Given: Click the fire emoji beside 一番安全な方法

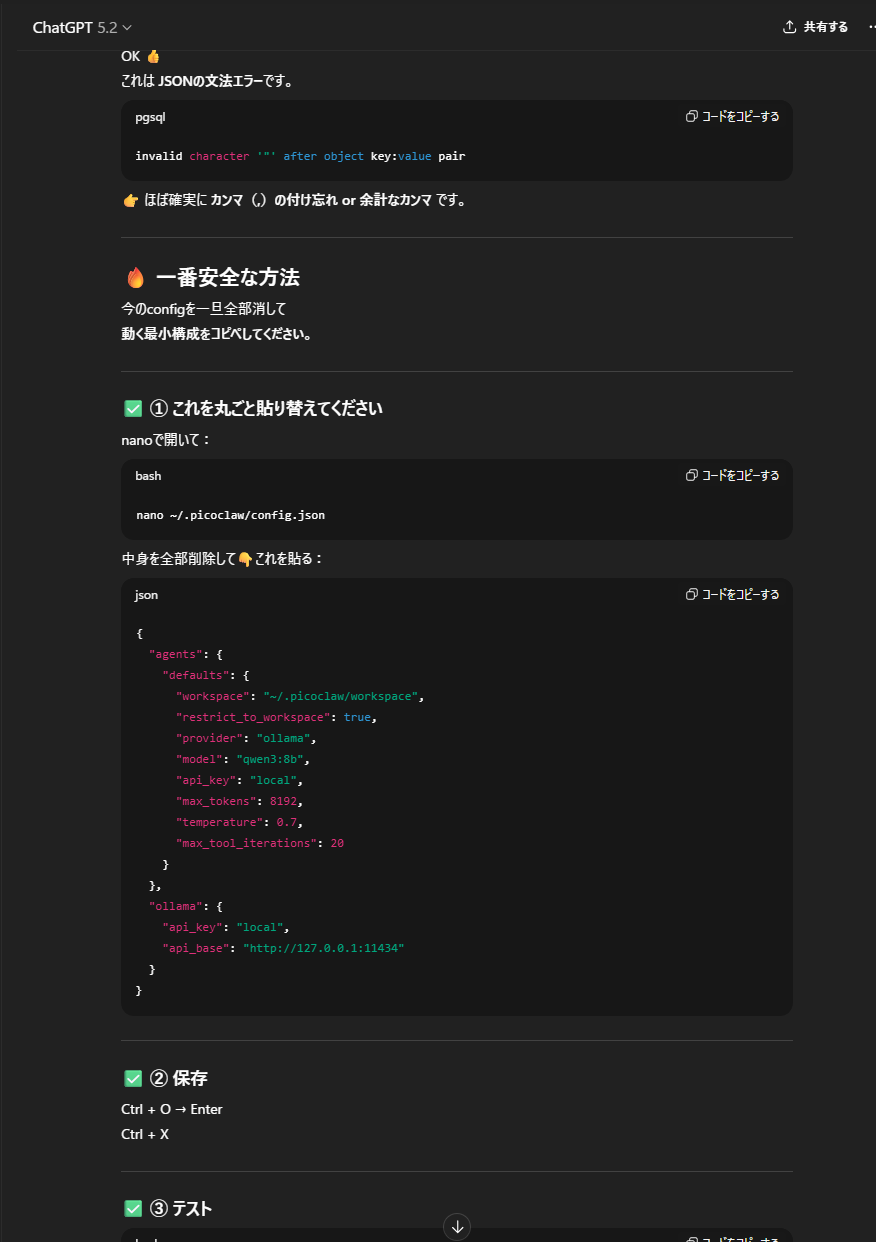Looking at the screenshot, I should click(136, 278).
